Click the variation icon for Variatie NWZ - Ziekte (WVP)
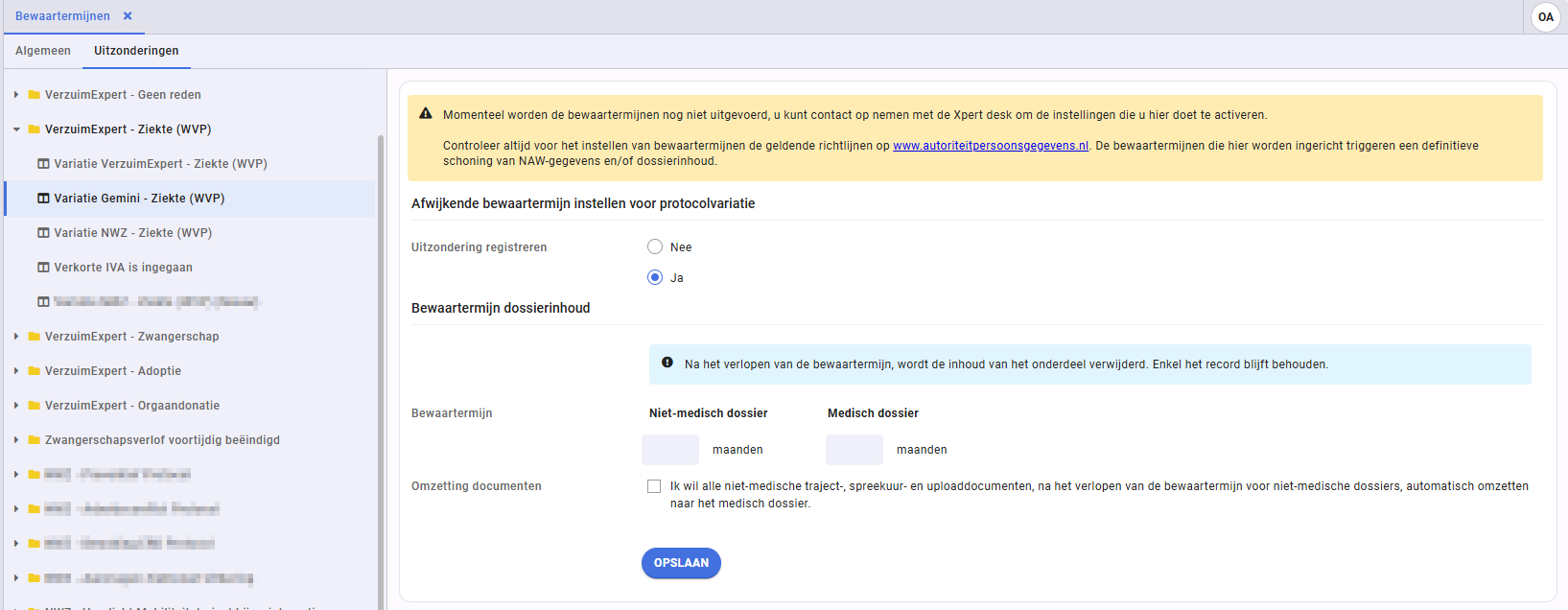The height and width of the screenshot is (610, 1568). point(43,233)
